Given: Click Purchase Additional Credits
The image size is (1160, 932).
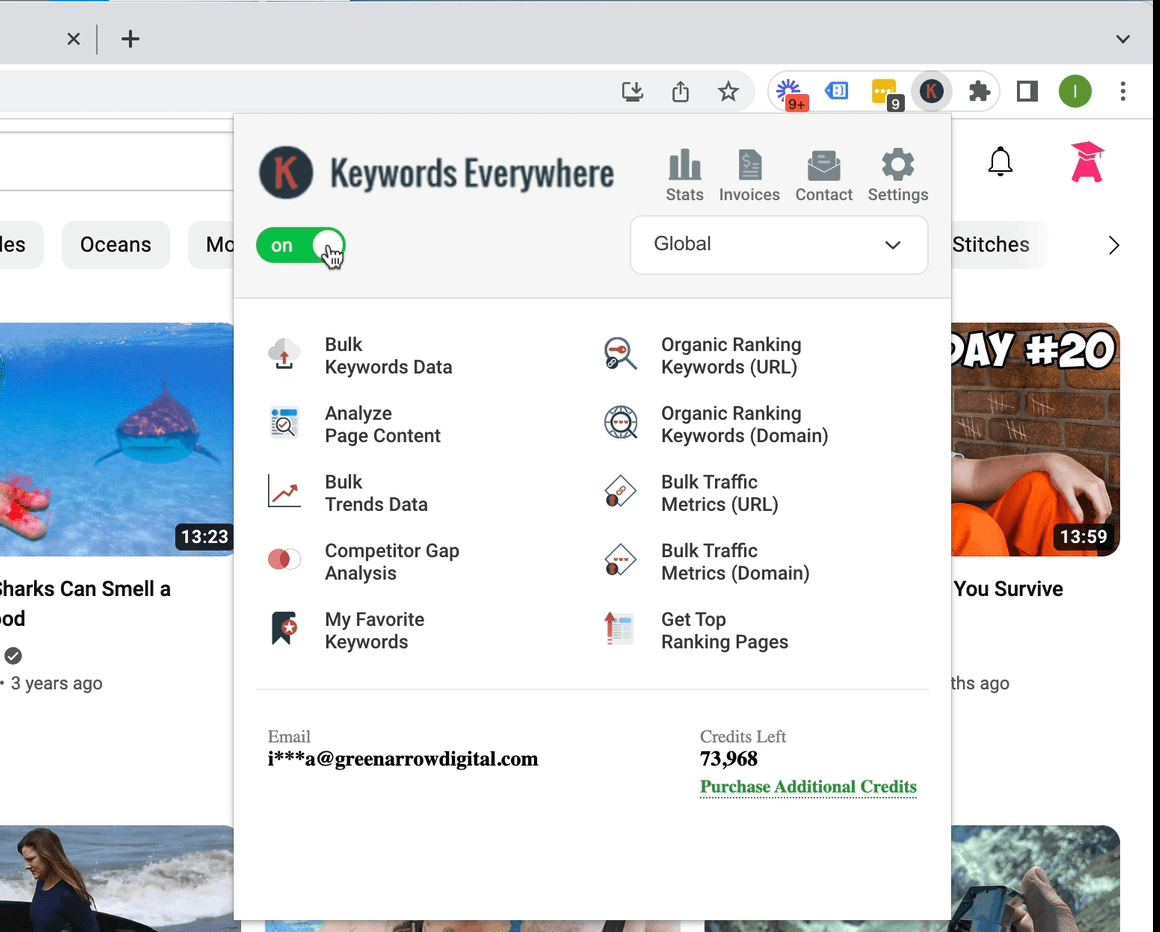Looking at the screenshot, I should click(808, 787).
